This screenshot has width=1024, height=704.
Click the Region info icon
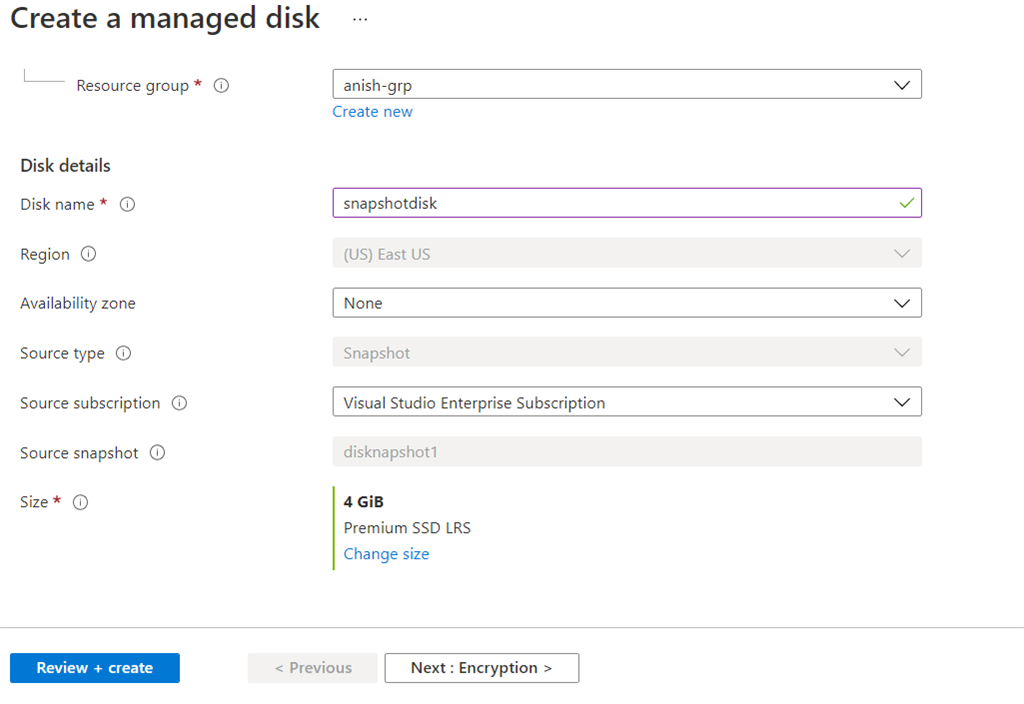coord(89,254)
